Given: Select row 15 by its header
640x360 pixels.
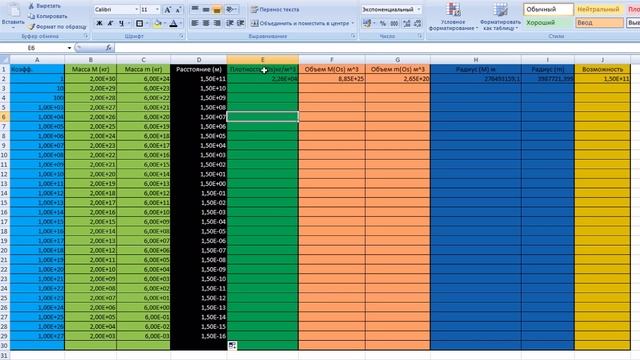Looking at the screenshot, I should 4,203.
